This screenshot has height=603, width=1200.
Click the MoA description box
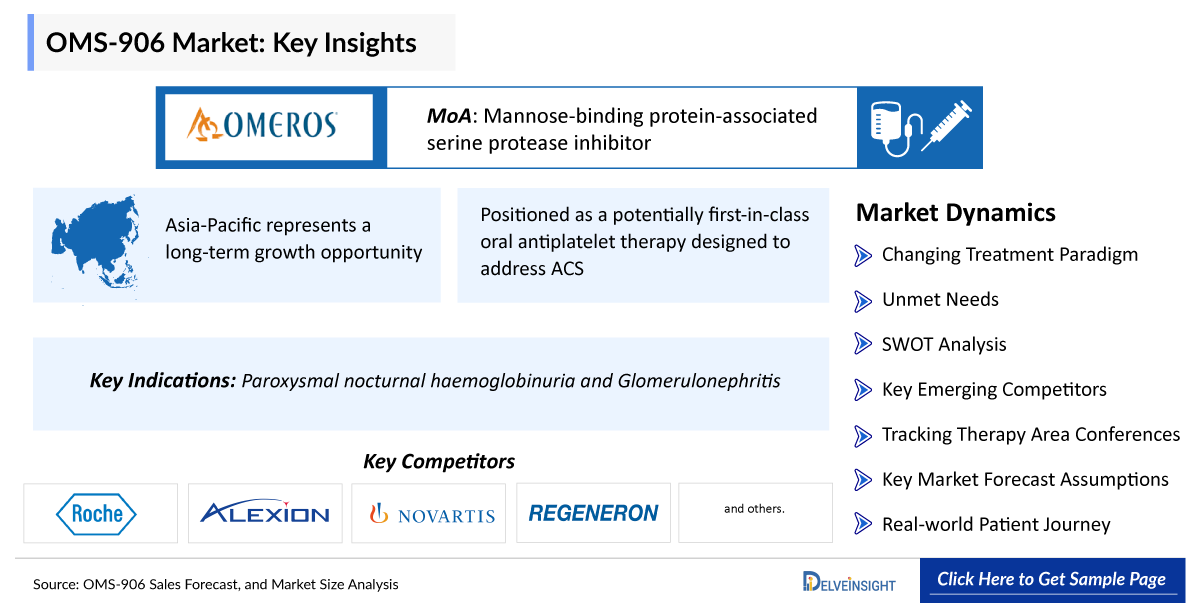[621, 128]
